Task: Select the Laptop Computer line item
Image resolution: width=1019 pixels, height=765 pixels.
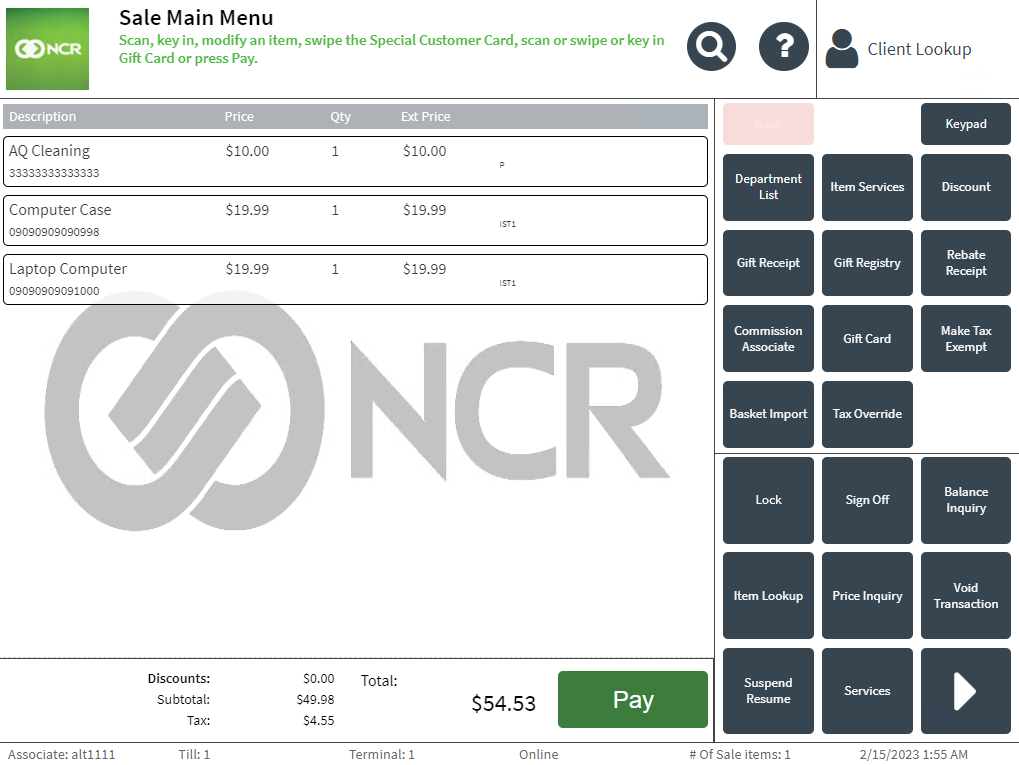Action: (355, 279)
